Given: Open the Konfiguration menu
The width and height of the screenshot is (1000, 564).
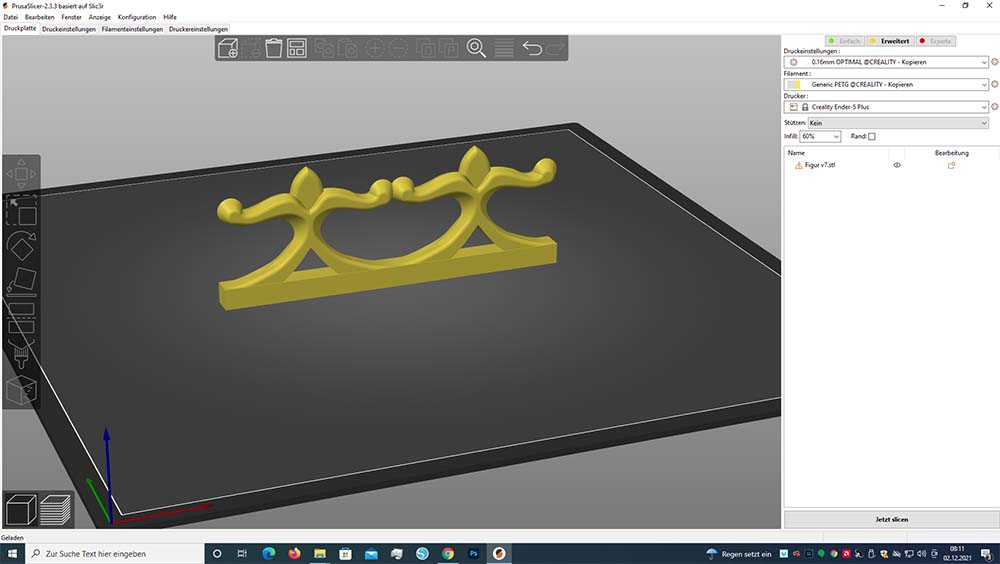Looking at the screenshot, I should [137, 17].
